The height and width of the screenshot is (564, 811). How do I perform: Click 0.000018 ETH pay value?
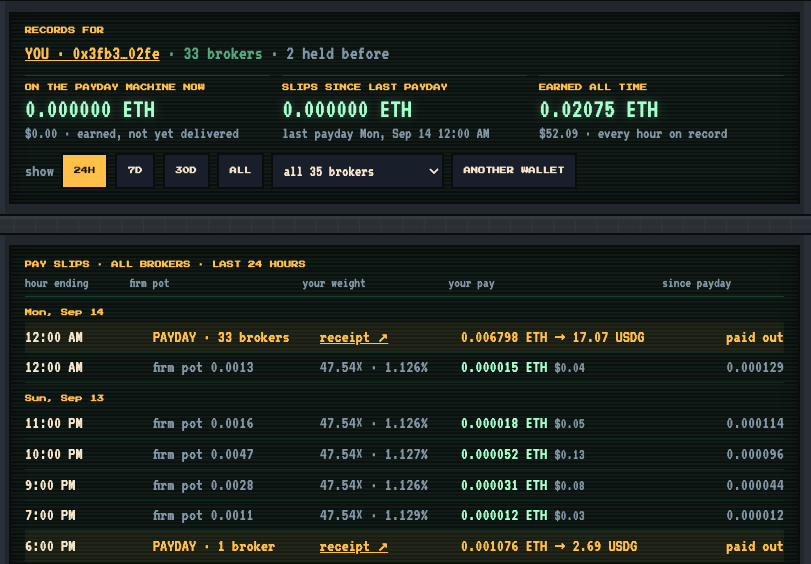pyautogui.click(x=504, y=424)
